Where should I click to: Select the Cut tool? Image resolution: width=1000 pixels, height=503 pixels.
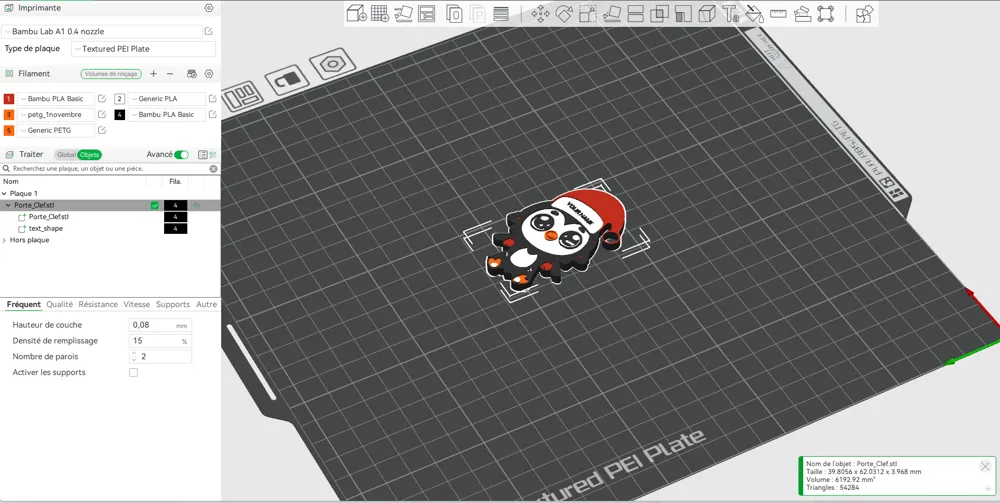point(636,13)
